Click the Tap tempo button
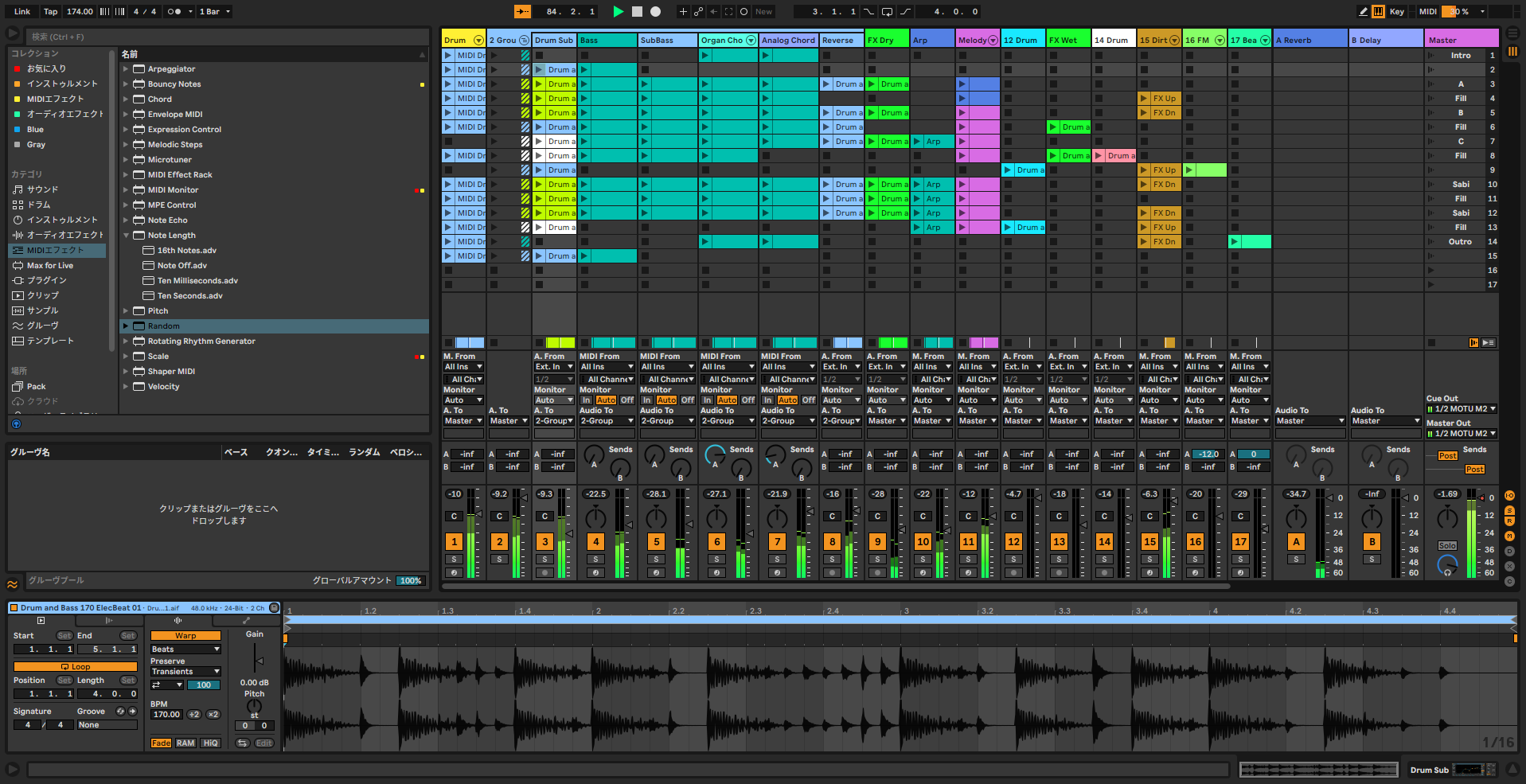This screenshot has width=1526, height=784. (x=50, y=11)
